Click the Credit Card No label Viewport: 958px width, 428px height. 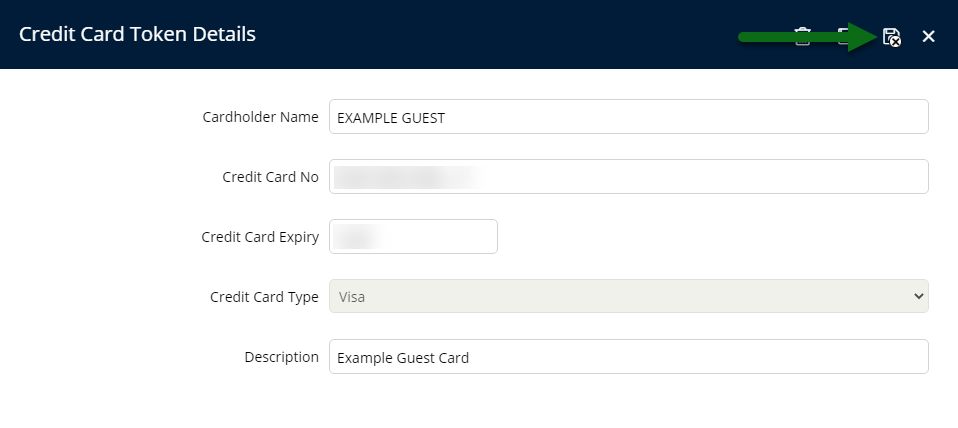pyautogui.click(x=270, y=177)
